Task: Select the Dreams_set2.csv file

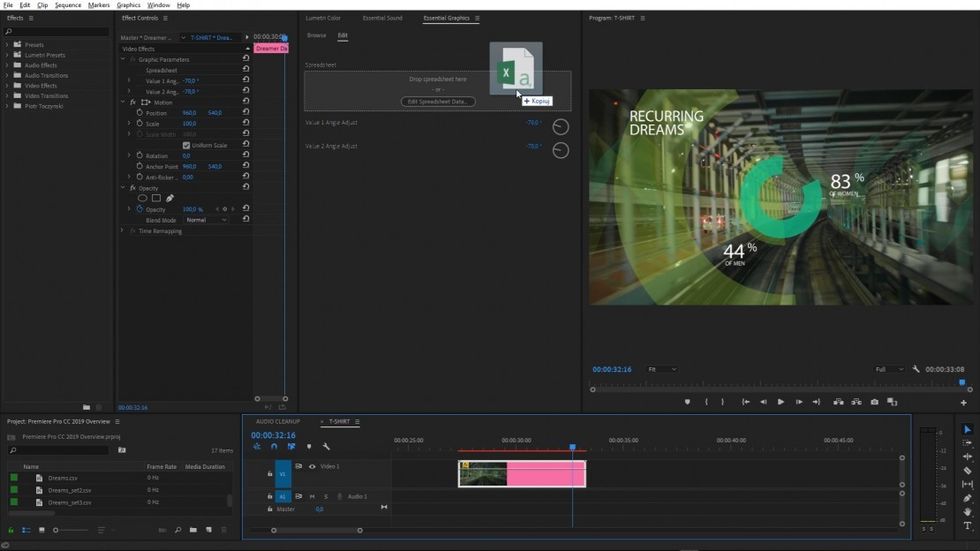Action: click(69, 490)
